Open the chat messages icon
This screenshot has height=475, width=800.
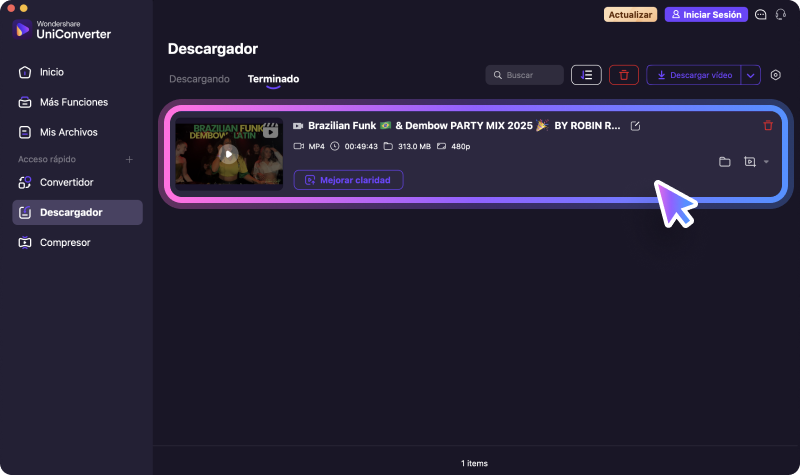(761, 15)
